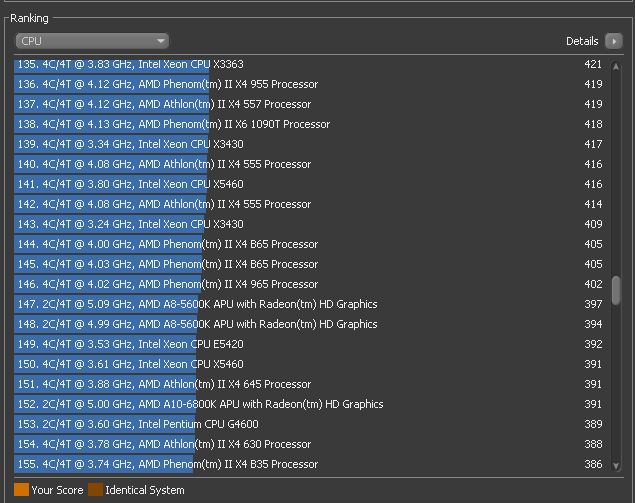Select row 136 Phenom II X4 955

coord(311,84)
